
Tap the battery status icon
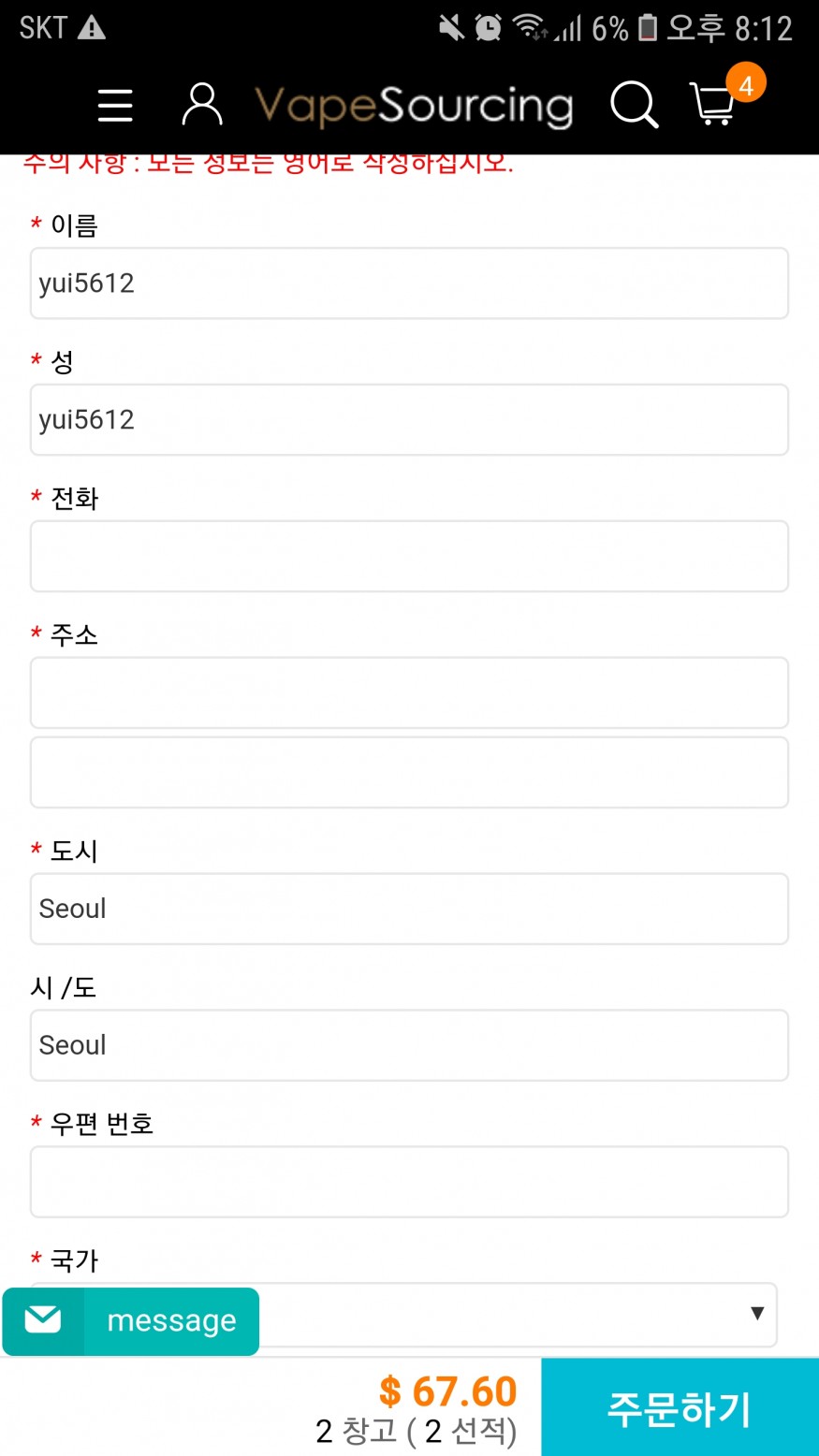pyautogui.click(x=648, y=28)
